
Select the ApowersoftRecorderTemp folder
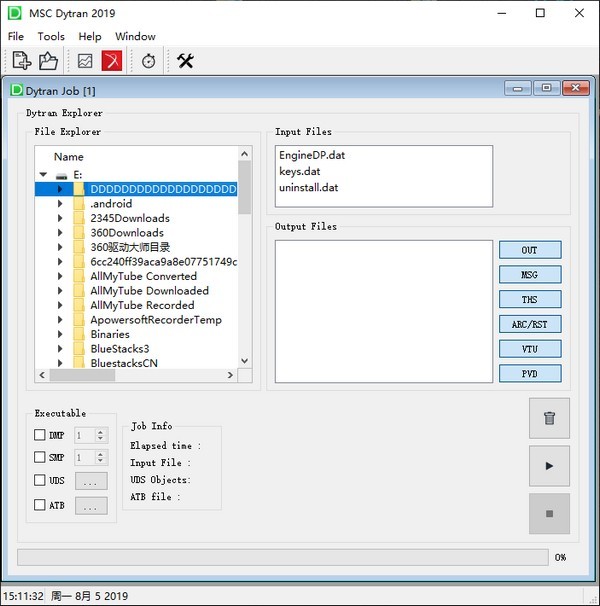pyautogui.click(x=156, y=320)
